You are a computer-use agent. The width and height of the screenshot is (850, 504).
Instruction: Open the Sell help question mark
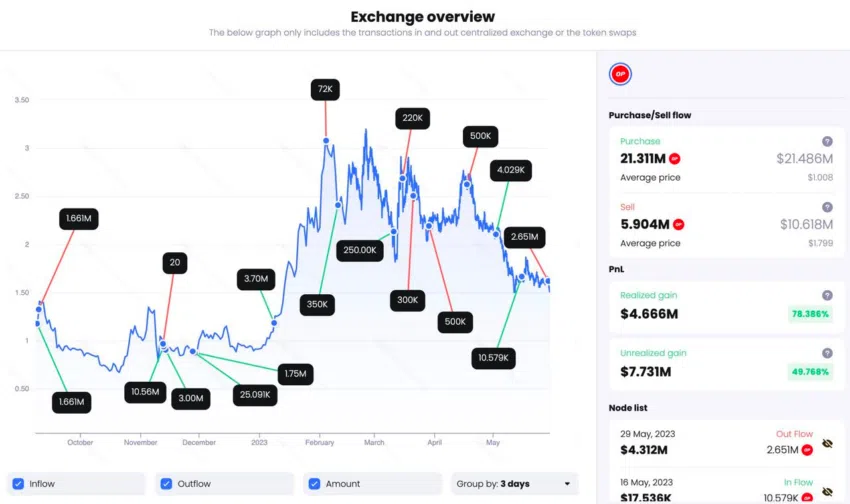pos(827,207)
